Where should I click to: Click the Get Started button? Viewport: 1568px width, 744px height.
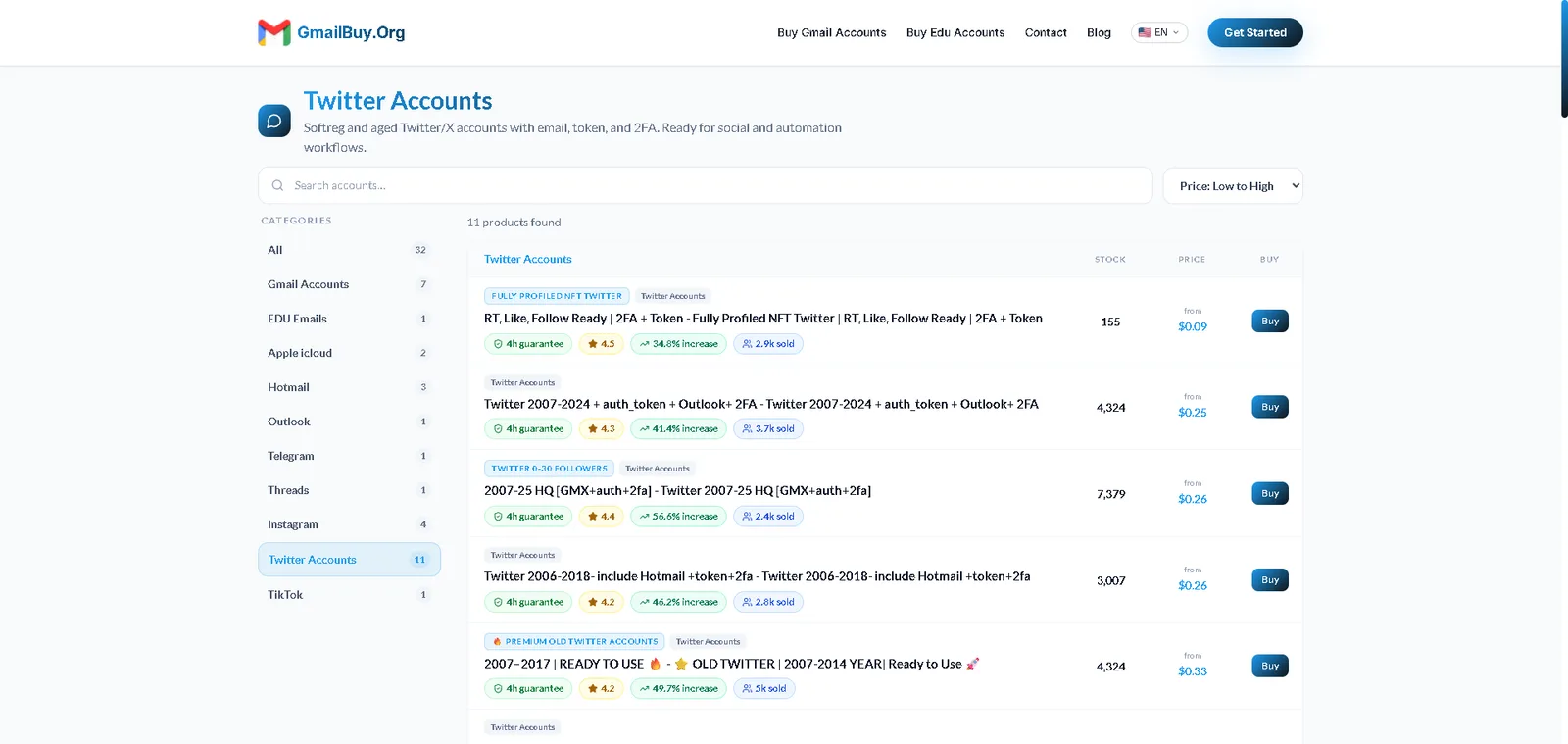[1254, 32]
